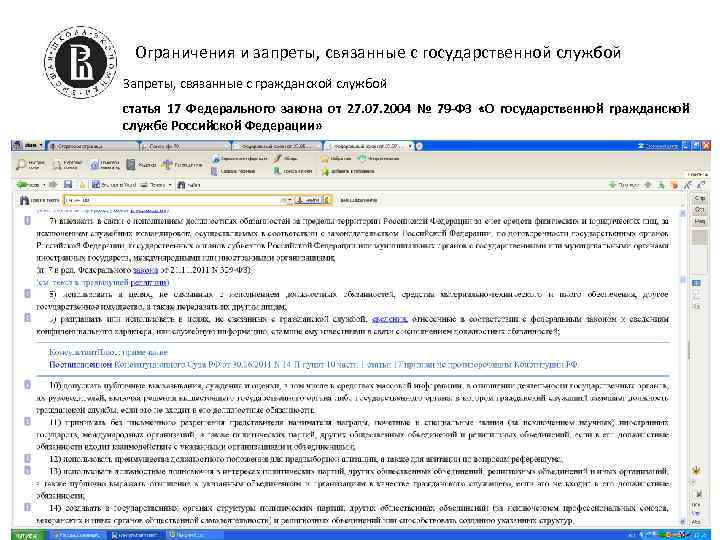This screenshot has height=540, width=720.
Task: Click the green down arrow Text button
Action: [623, 185]
